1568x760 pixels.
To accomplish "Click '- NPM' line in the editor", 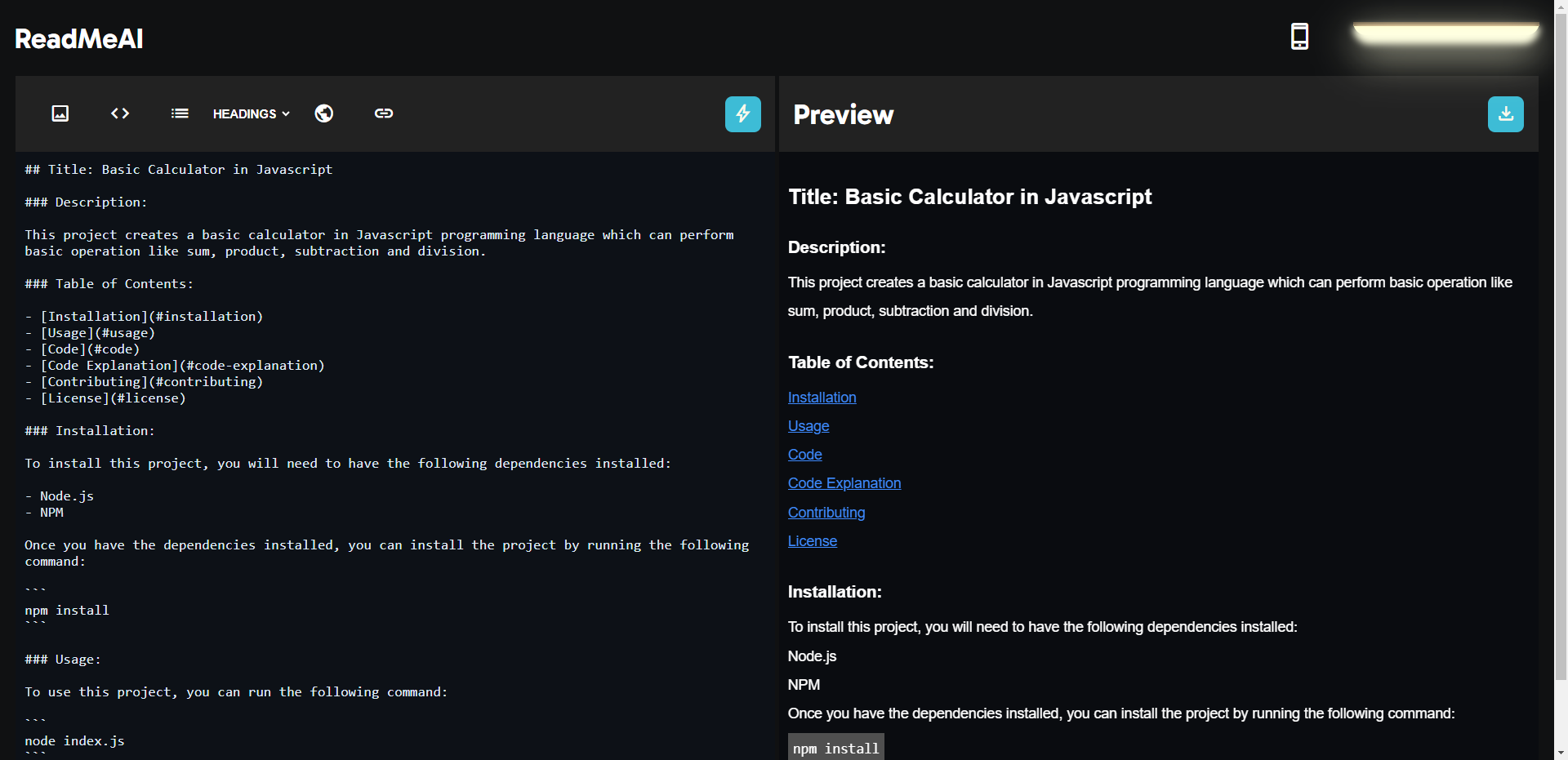I will tap(44, 513).
